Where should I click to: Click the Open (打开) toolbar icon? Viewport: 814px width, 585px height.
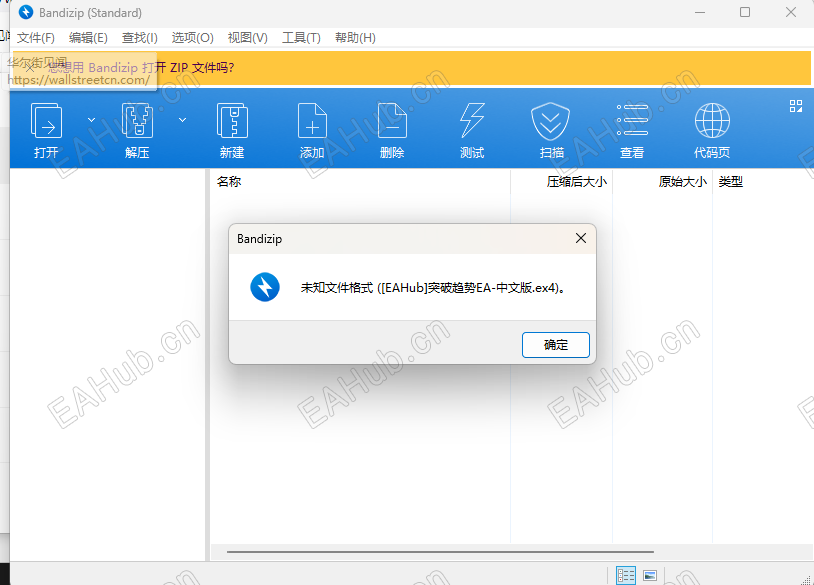[x=46, y=120]
